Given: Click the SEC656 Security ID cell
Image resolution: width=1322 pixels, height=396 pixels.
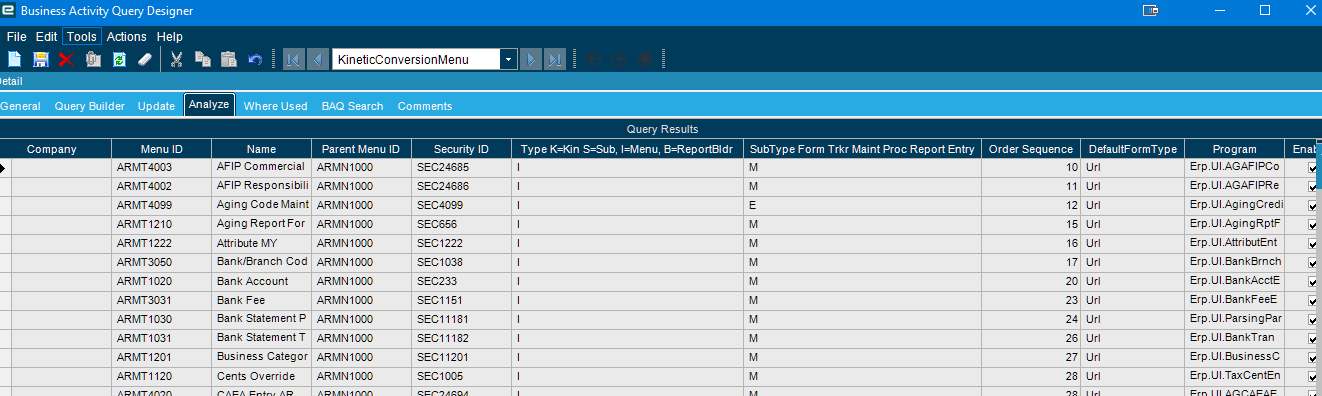Looking at the screenshot, I should pyautogui.click(x=461, y=225).
